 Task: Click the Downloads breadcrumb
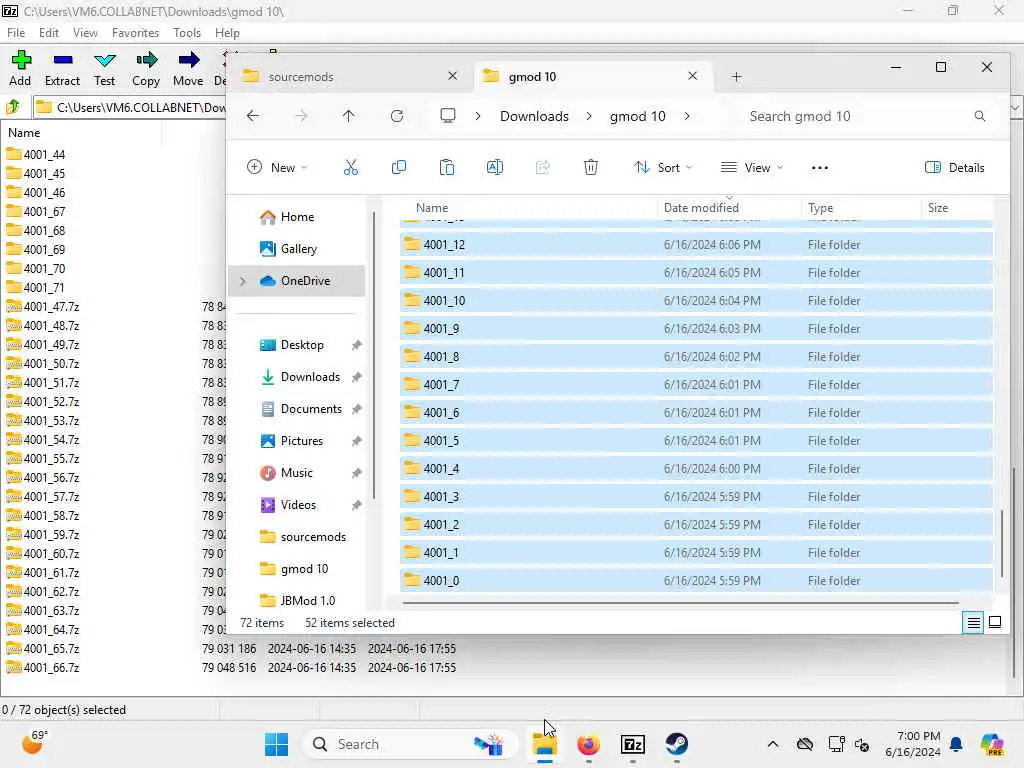(x=534, y=116)
